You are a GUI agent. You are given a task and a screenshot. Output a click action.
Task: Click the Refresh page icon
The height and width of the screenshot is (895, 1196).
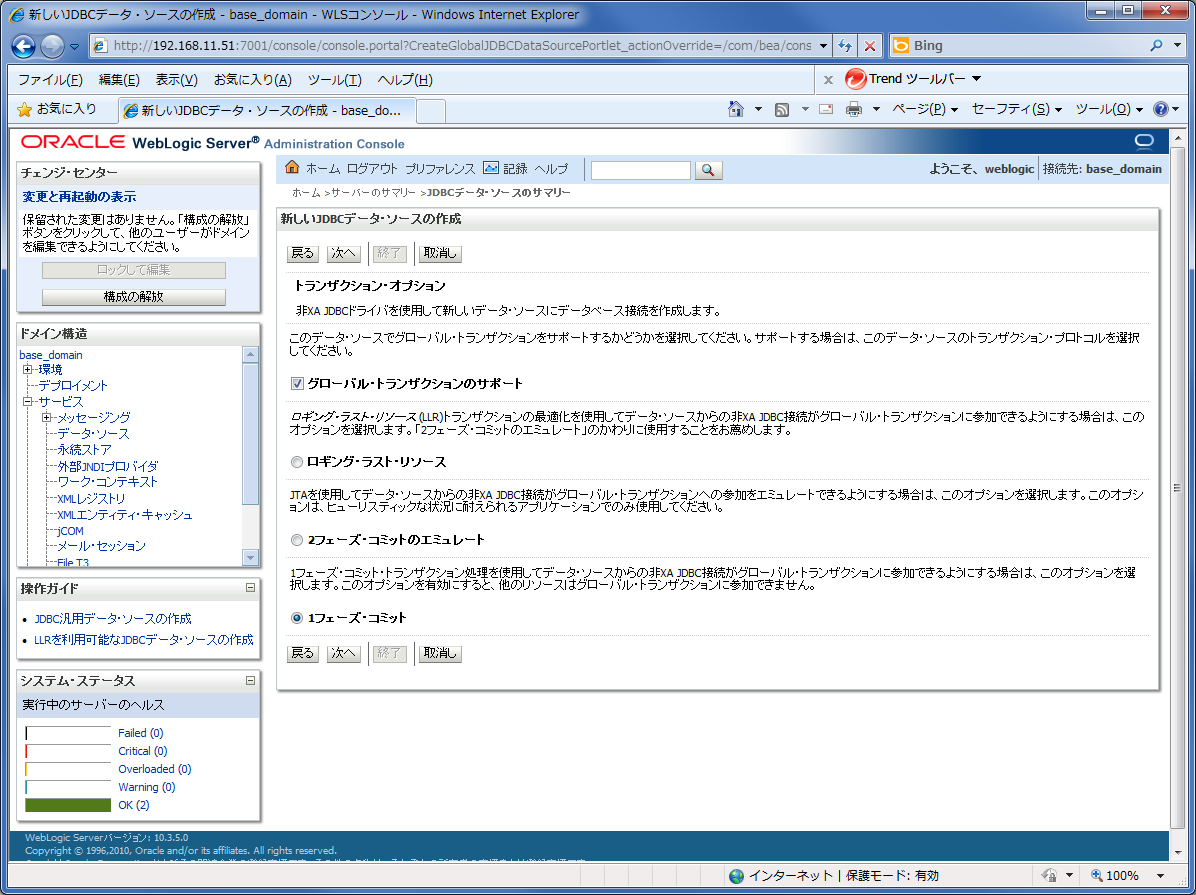844,46
